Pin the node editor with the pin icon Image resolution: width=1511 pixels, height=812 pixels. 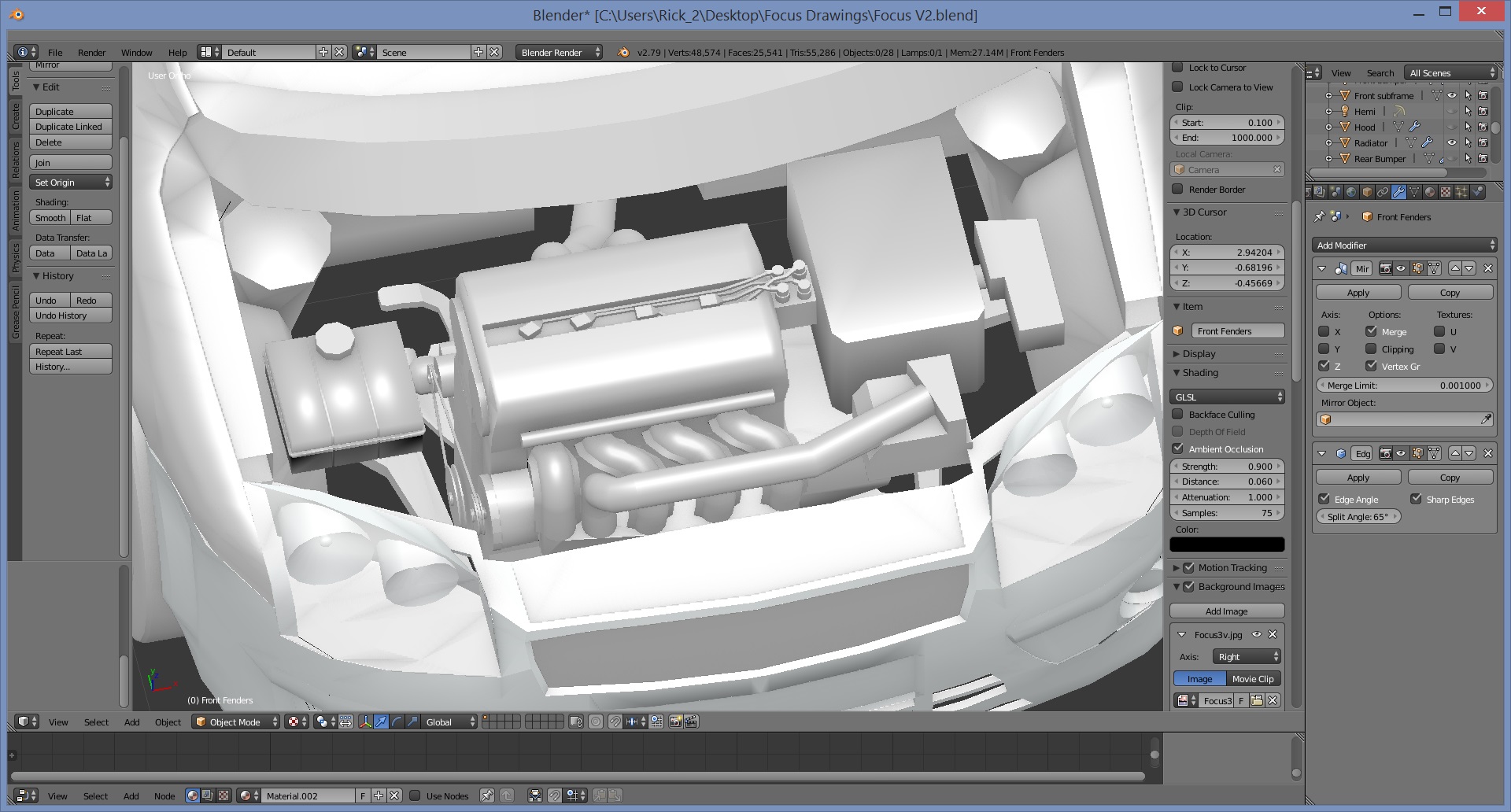[x=487, y=795]
